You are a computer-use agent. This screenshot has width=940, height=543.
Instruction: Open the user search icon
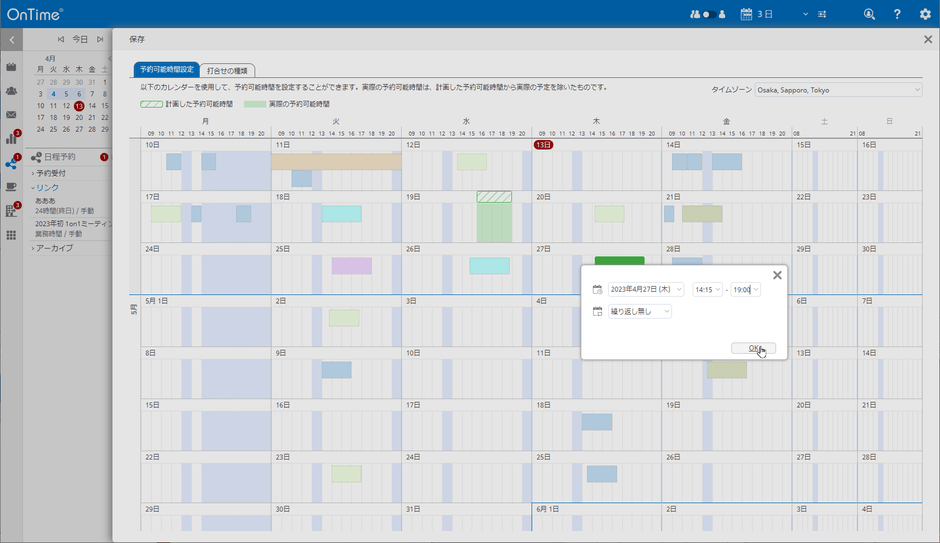(869, 14)
